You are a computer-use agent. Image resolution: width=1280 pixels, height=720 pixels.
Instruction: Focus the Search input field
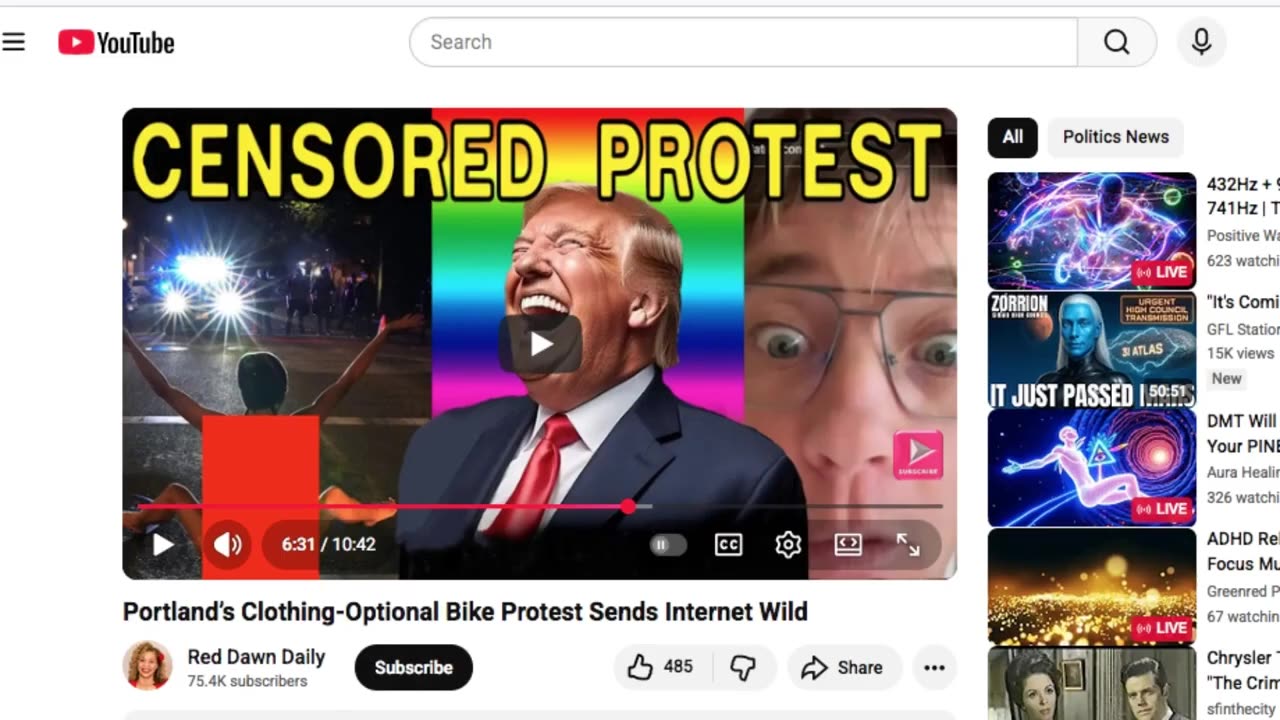tap(743, 42)
